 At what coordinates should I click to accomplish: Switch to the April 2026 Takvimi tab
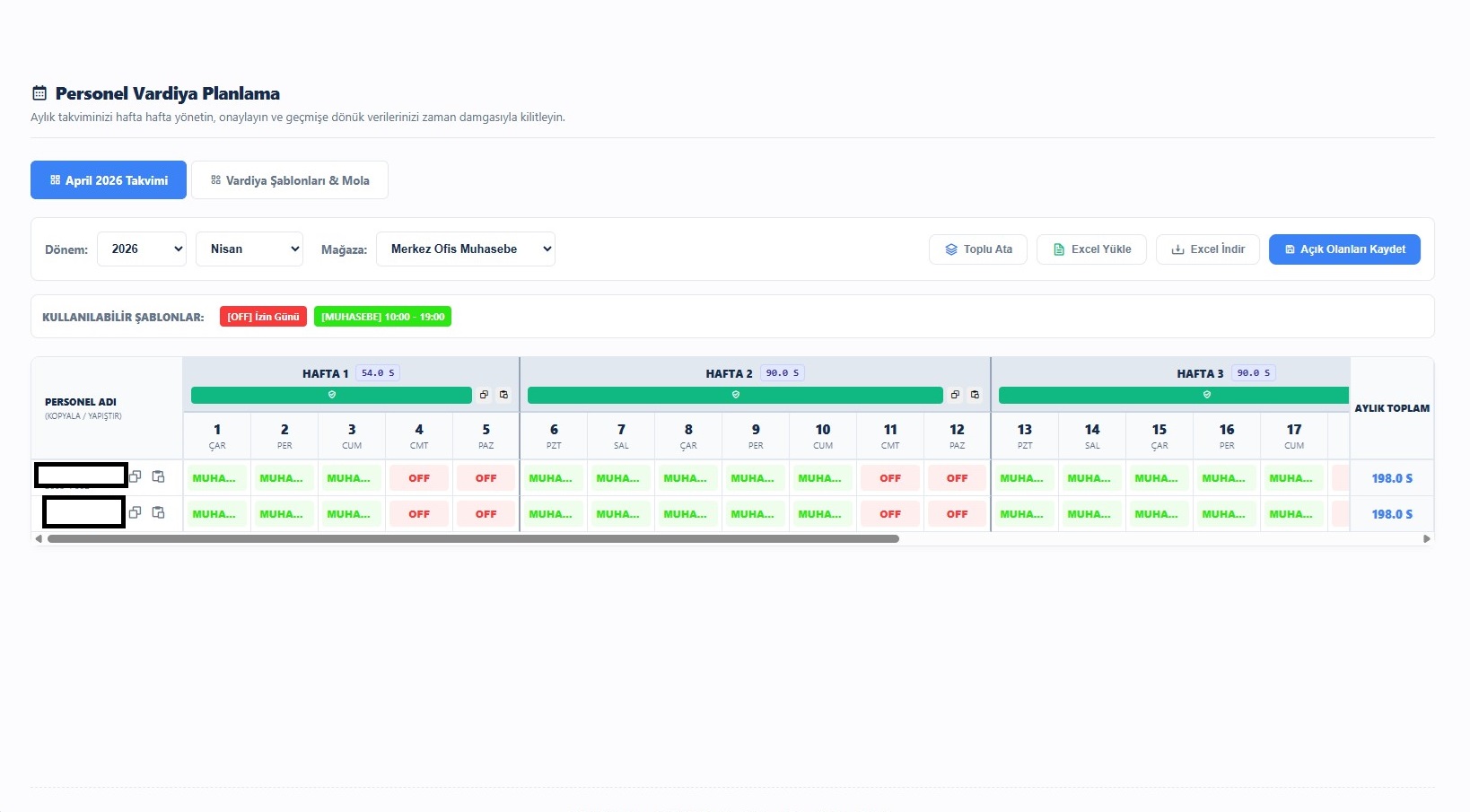(x=109, y=180)
